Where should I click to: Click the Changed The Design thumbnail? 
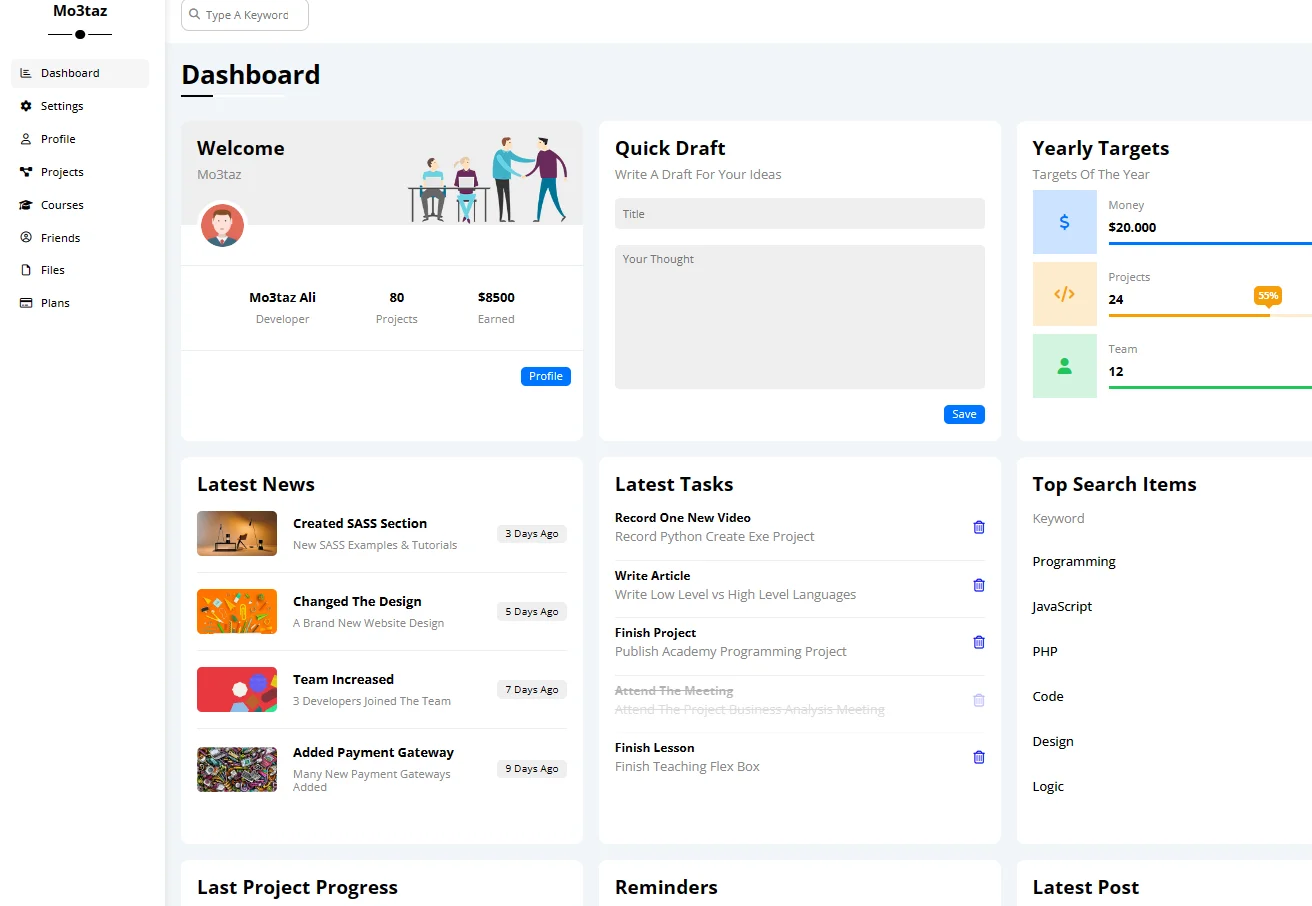(237, 611)
